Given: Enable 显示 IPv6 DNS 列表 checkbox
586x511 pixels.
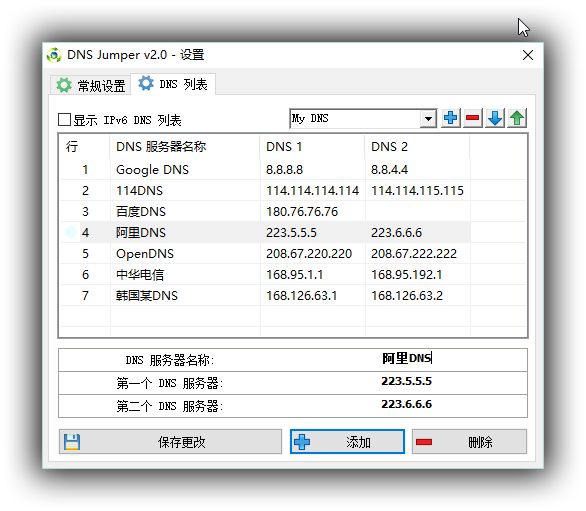Looking at the screenshot, I should coord(64,120).
